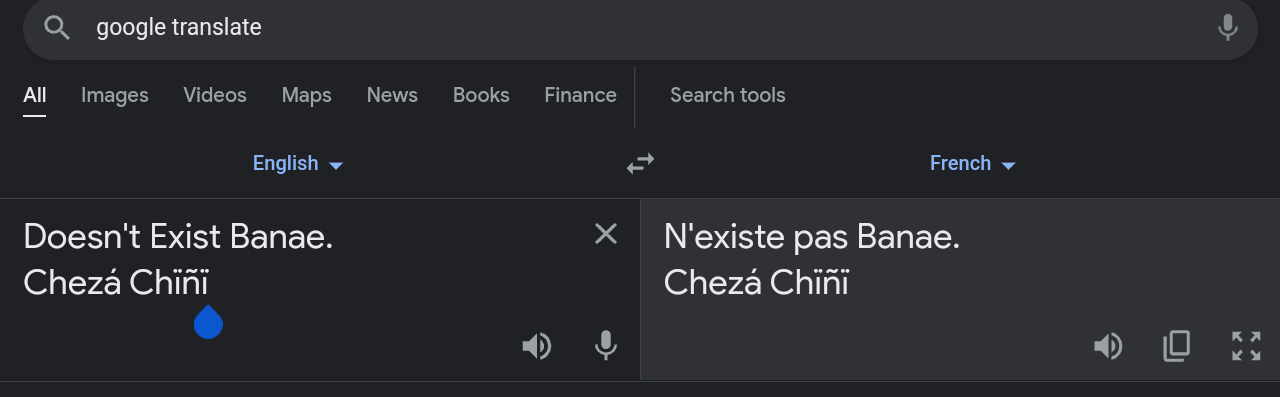Select the Books tab
Image resolution: width=1280 pixels, height=397 pixels.
[x=481, y=95]
